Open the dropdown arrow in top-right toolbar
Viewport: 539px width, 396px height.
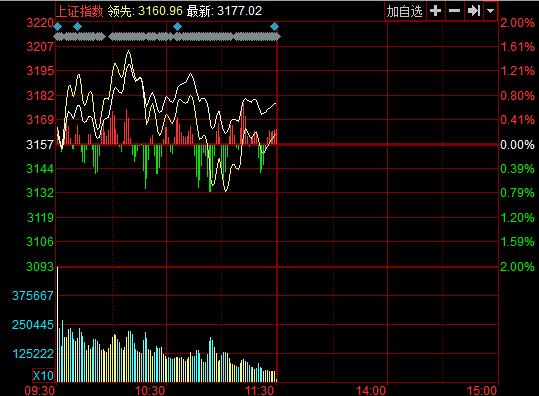click(x=491, y=11)
